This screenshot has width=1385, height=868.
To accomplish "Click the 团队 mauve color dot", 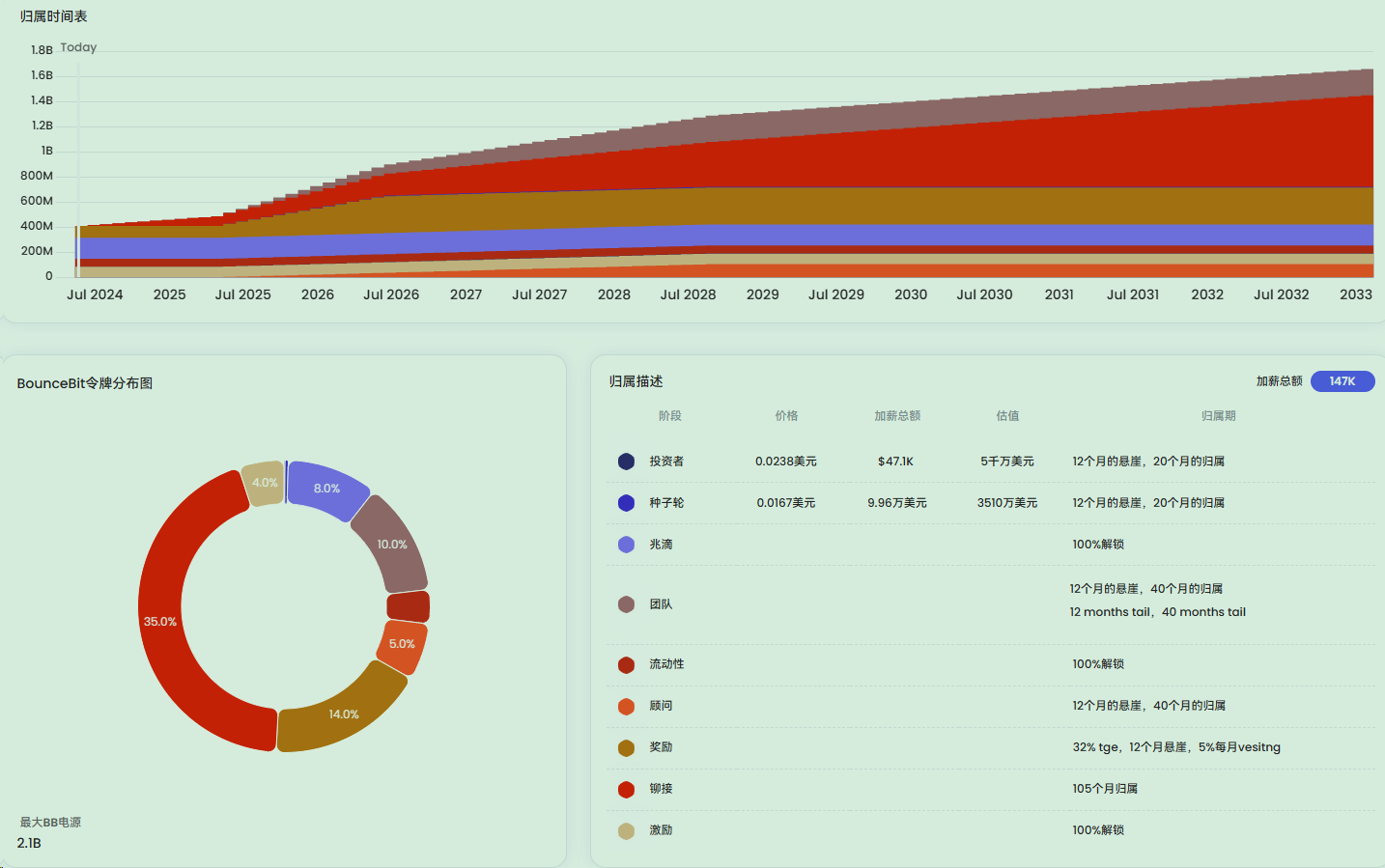I will tap(626, 604).
